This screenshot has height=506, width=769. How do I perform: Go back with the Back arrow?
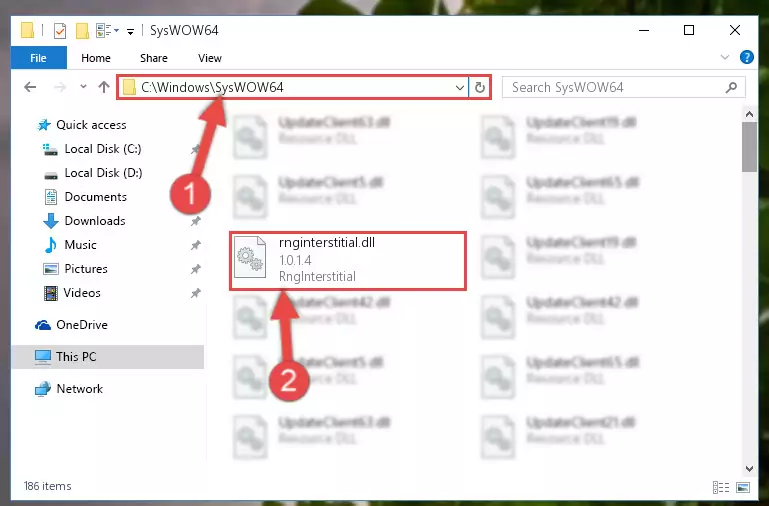pyautogui.click(x=30, y=87)
